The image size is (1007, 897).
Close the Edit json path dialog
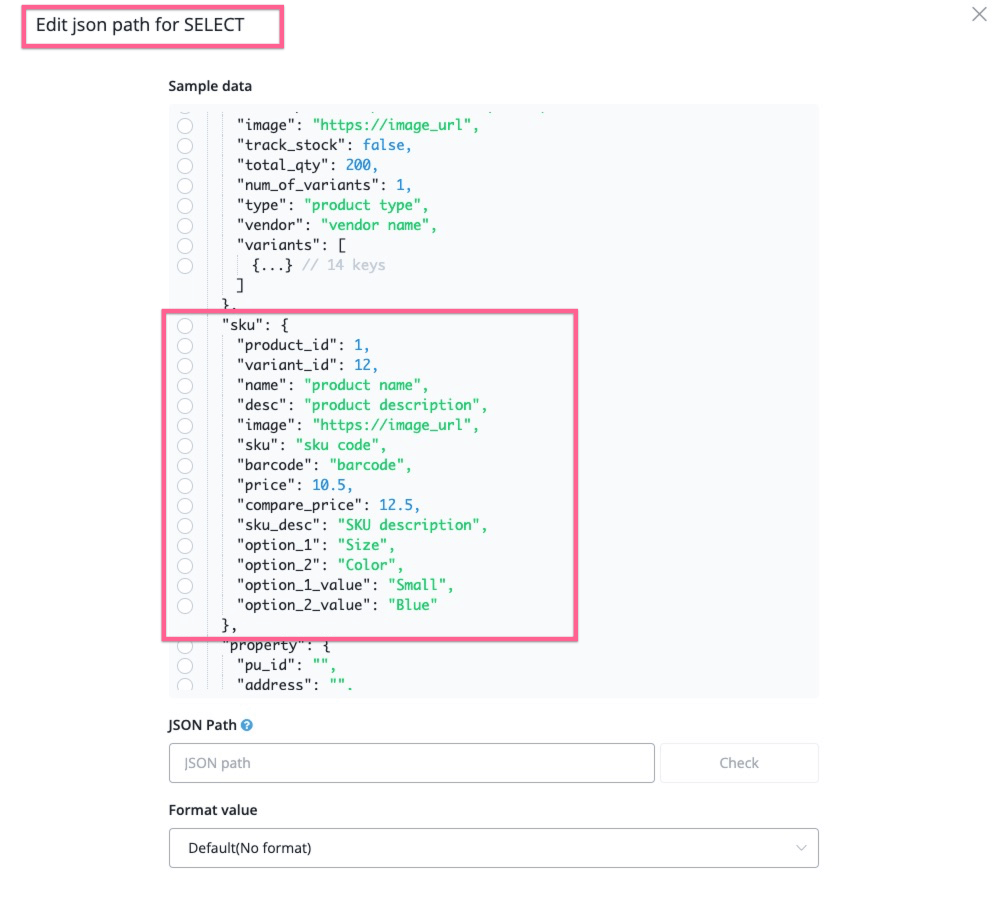click(979, 15)
